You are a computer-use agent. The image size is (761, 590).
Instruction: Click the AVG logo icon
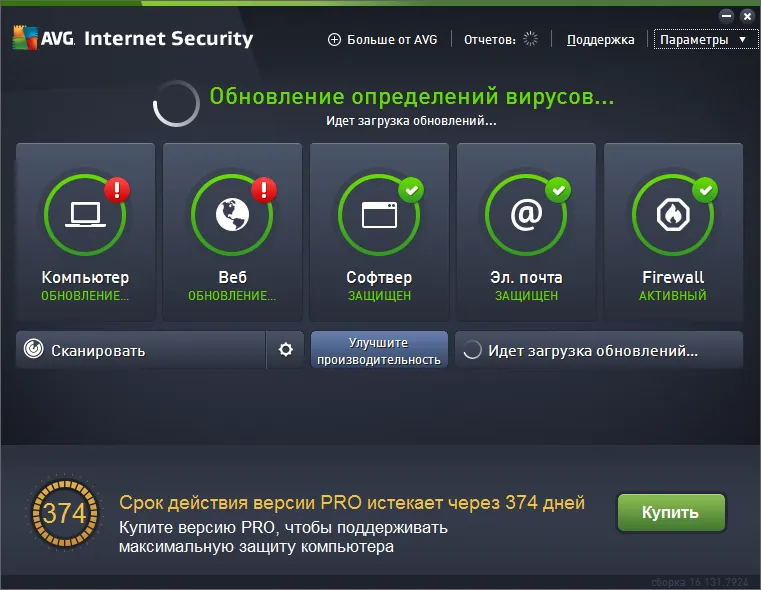25,38
